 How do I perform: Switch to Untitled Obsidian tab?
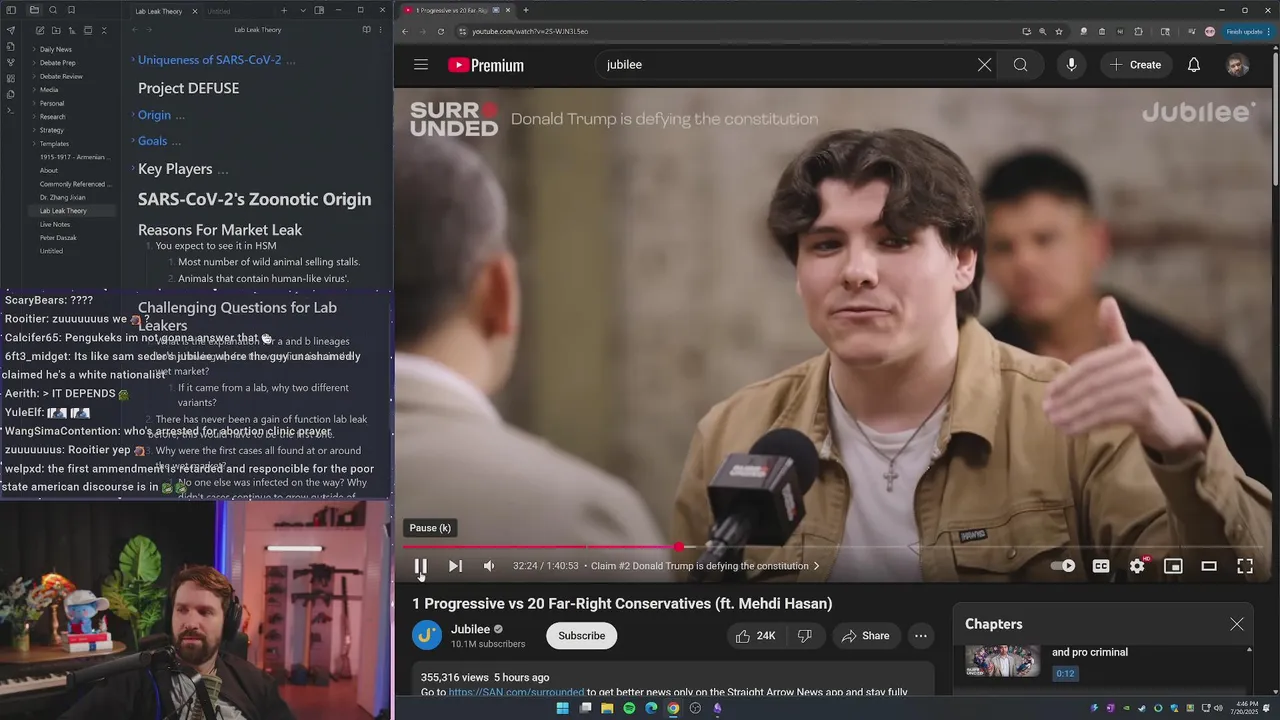coord(219,11)
